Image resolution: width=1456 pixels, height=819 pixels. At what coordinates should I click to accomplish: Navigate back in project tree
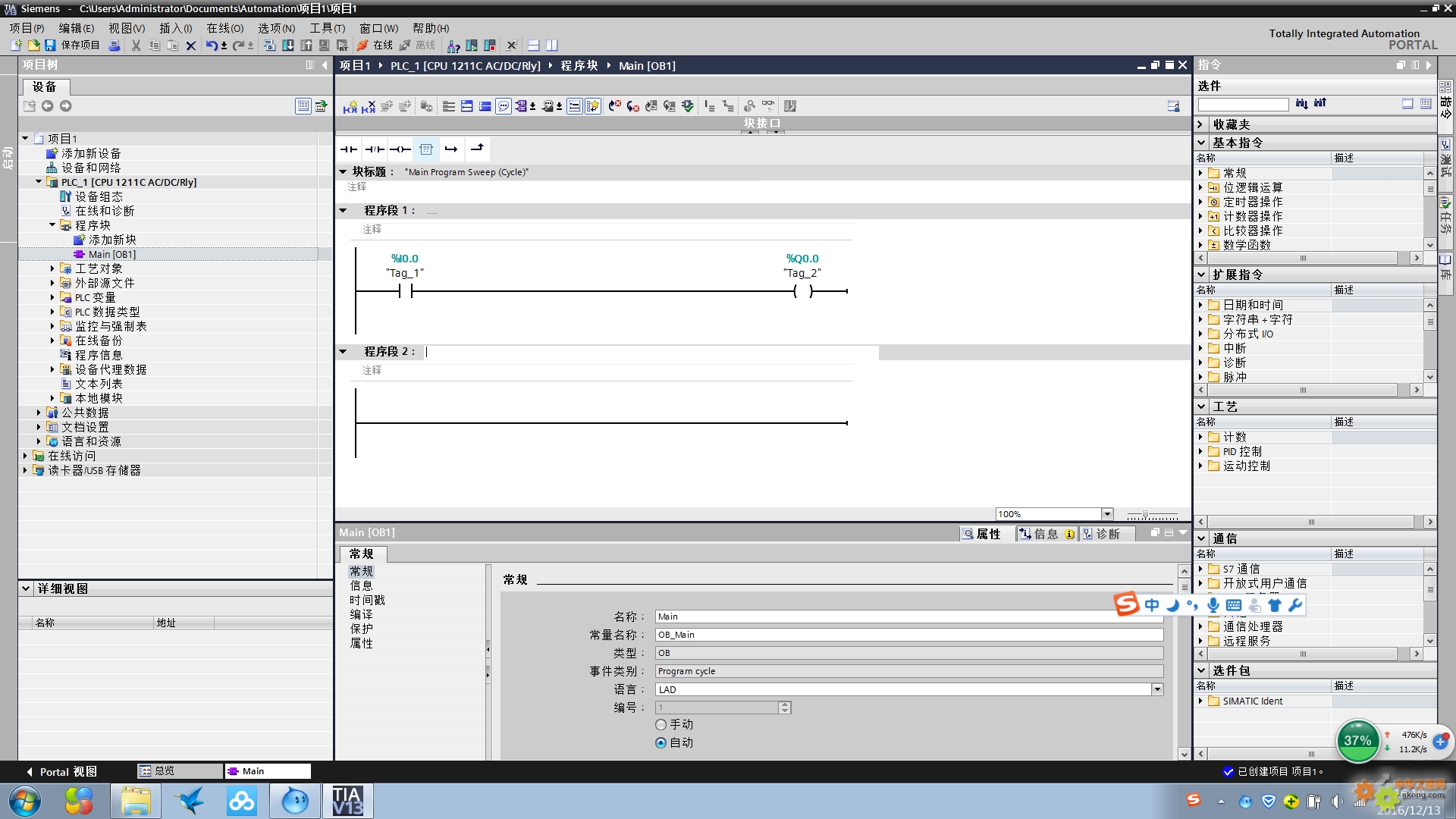tap(47, 106)
